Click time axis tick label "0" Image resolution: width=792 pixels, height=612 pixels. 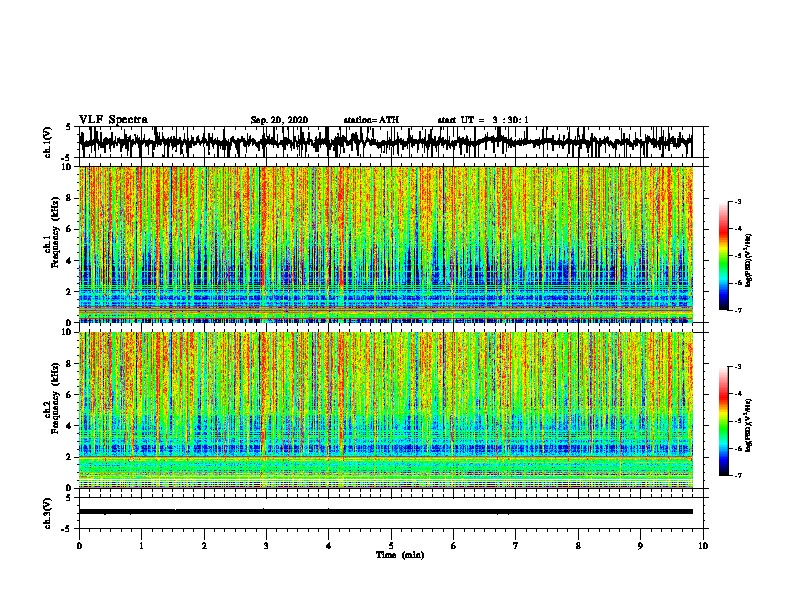click(79, 546)
